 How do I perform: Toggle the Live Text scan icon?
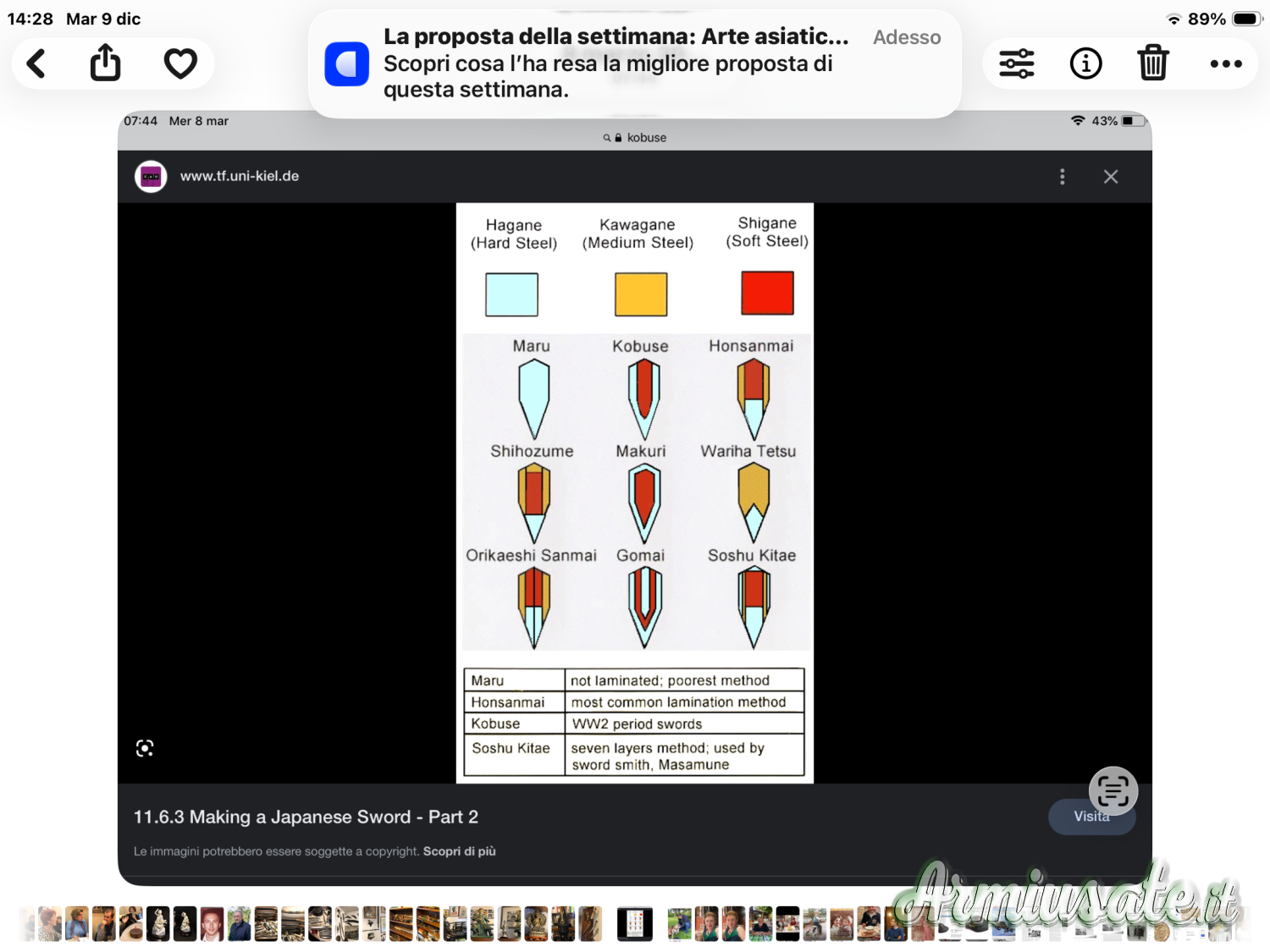(1113, 791)
